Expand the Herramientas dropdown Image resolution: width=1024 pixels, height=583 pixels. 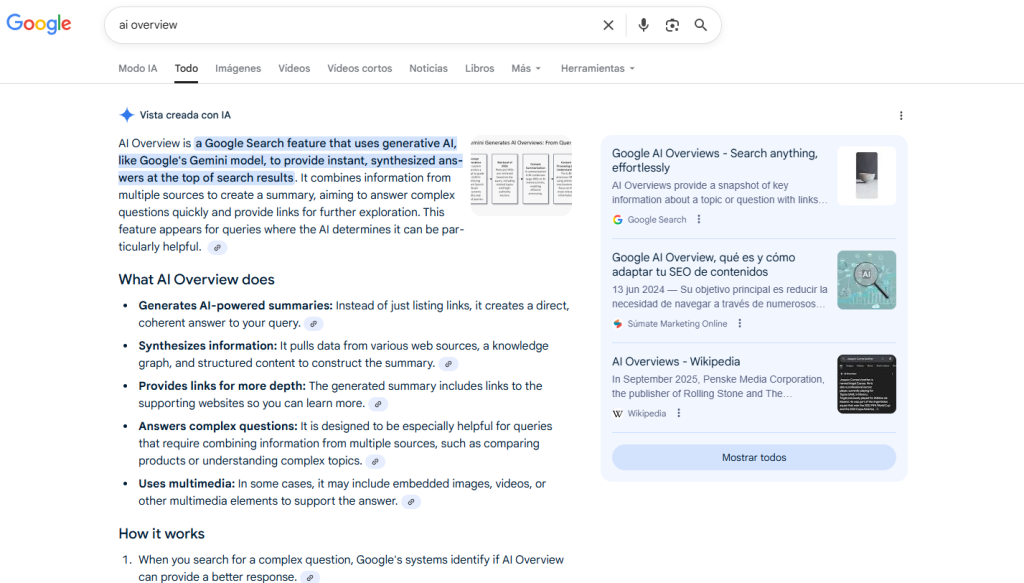click(x=597, y=69)
